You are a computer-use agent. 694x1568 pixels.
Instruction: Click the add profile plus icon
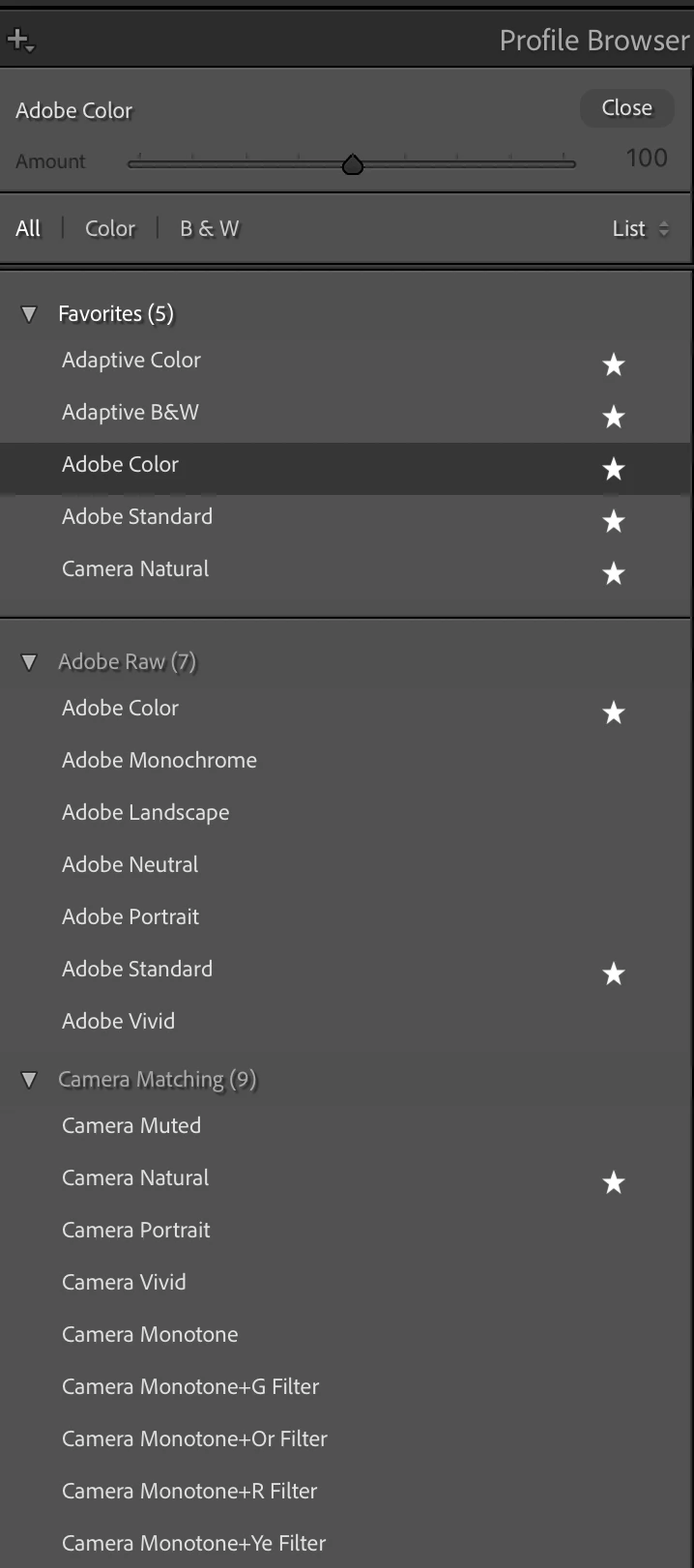pos(19,41)
